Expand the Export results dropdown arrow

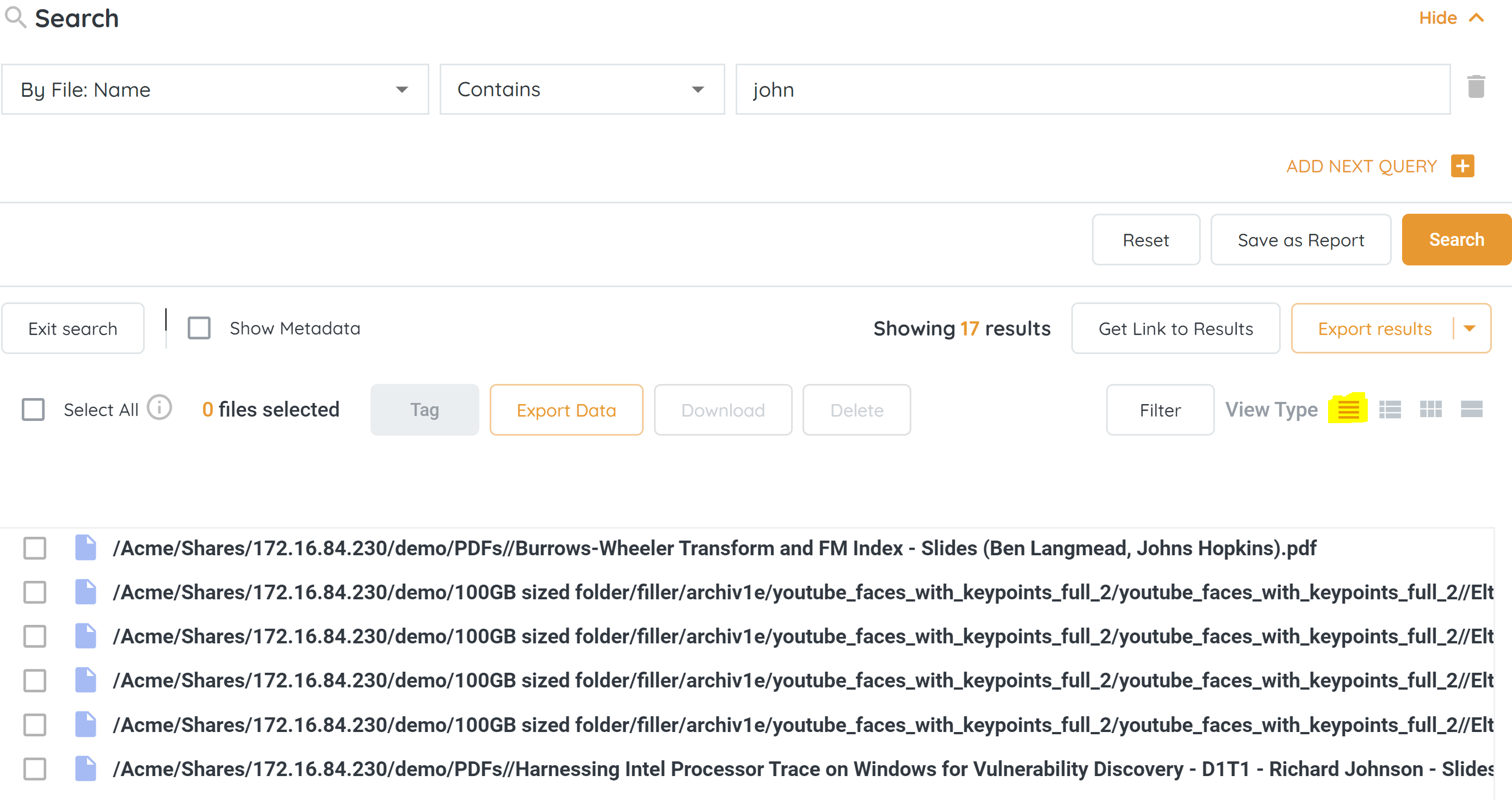click(1470, 328)
